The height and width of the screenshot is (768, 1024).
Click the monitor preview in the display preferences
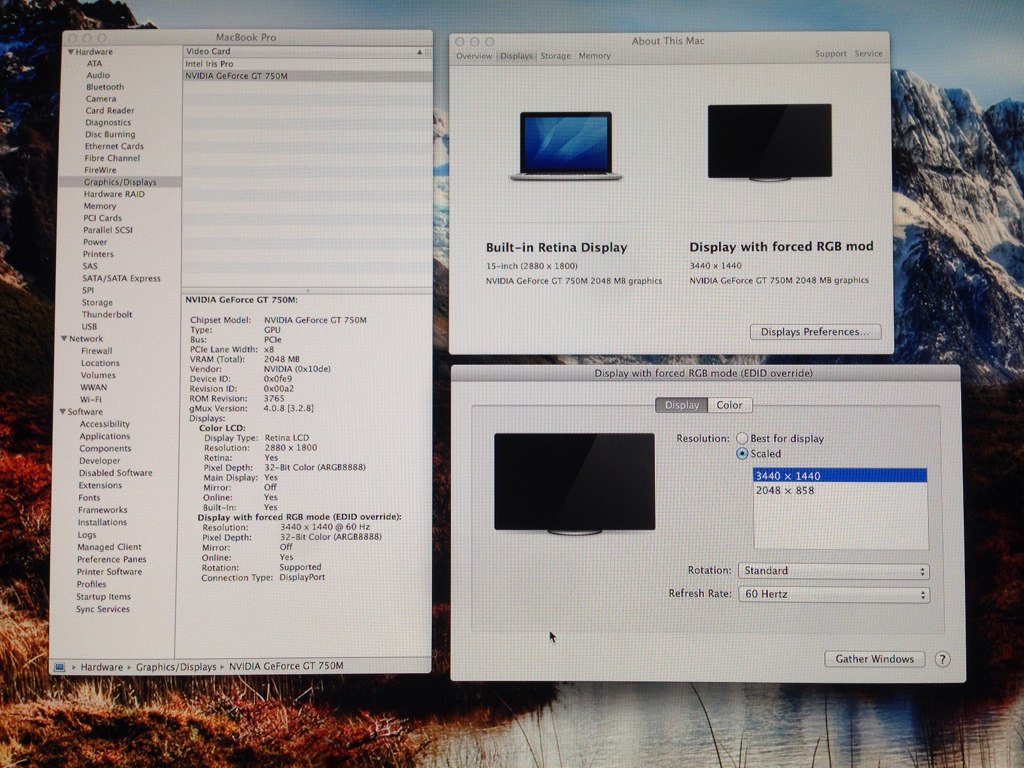coord(575,483)
